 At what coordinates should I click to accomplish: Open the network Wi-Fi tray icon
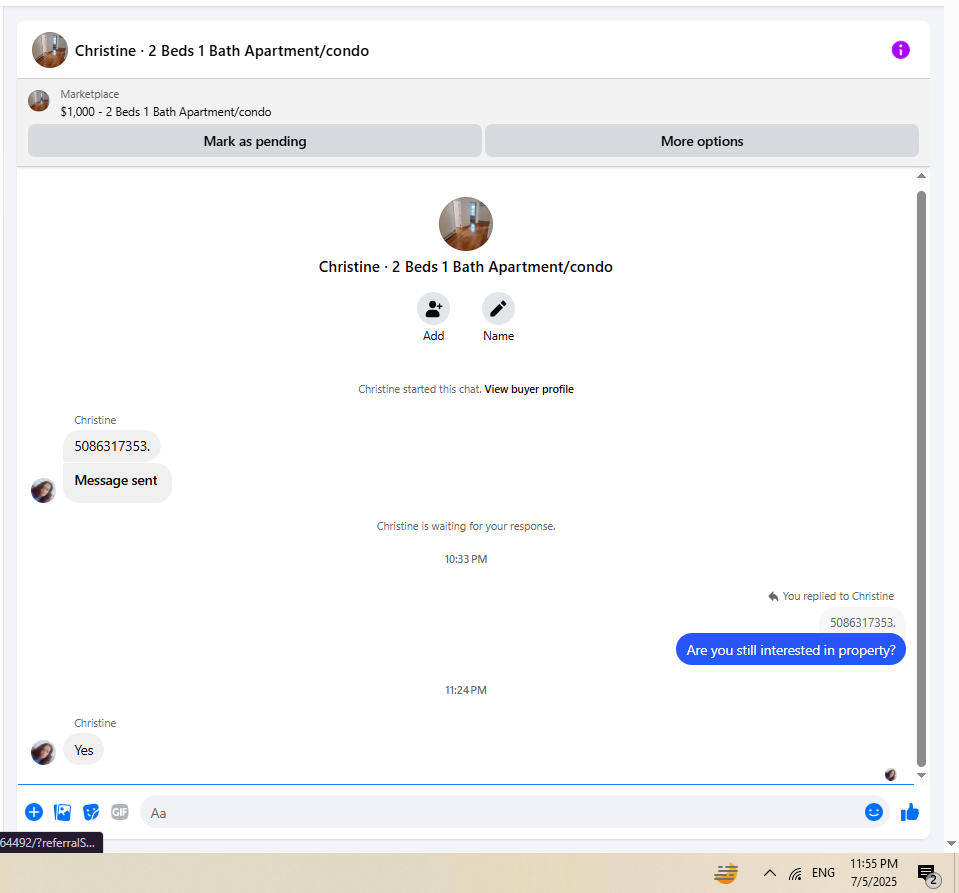(795, 873)
